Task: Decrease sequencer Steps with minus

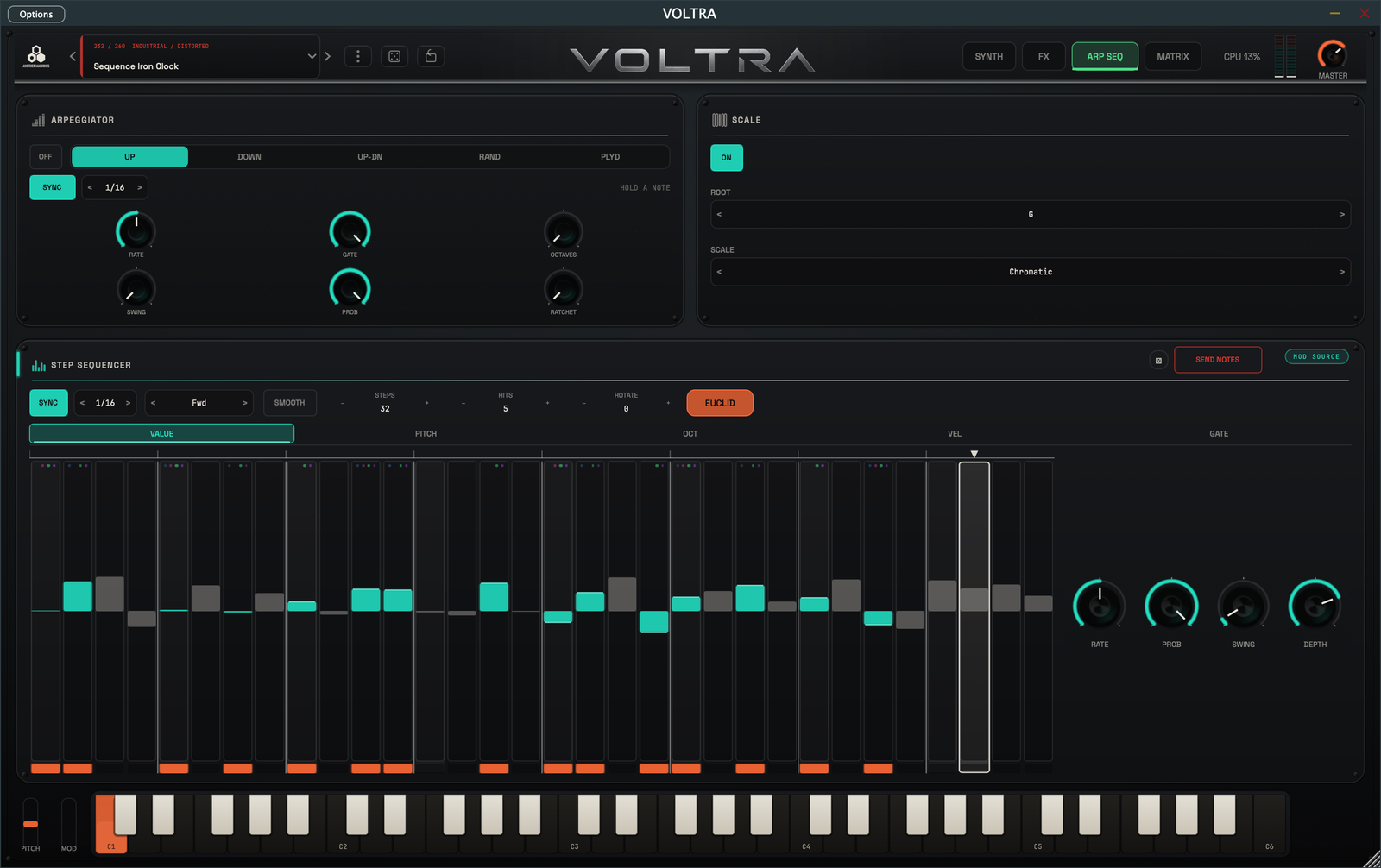Action: click(343, 403)
